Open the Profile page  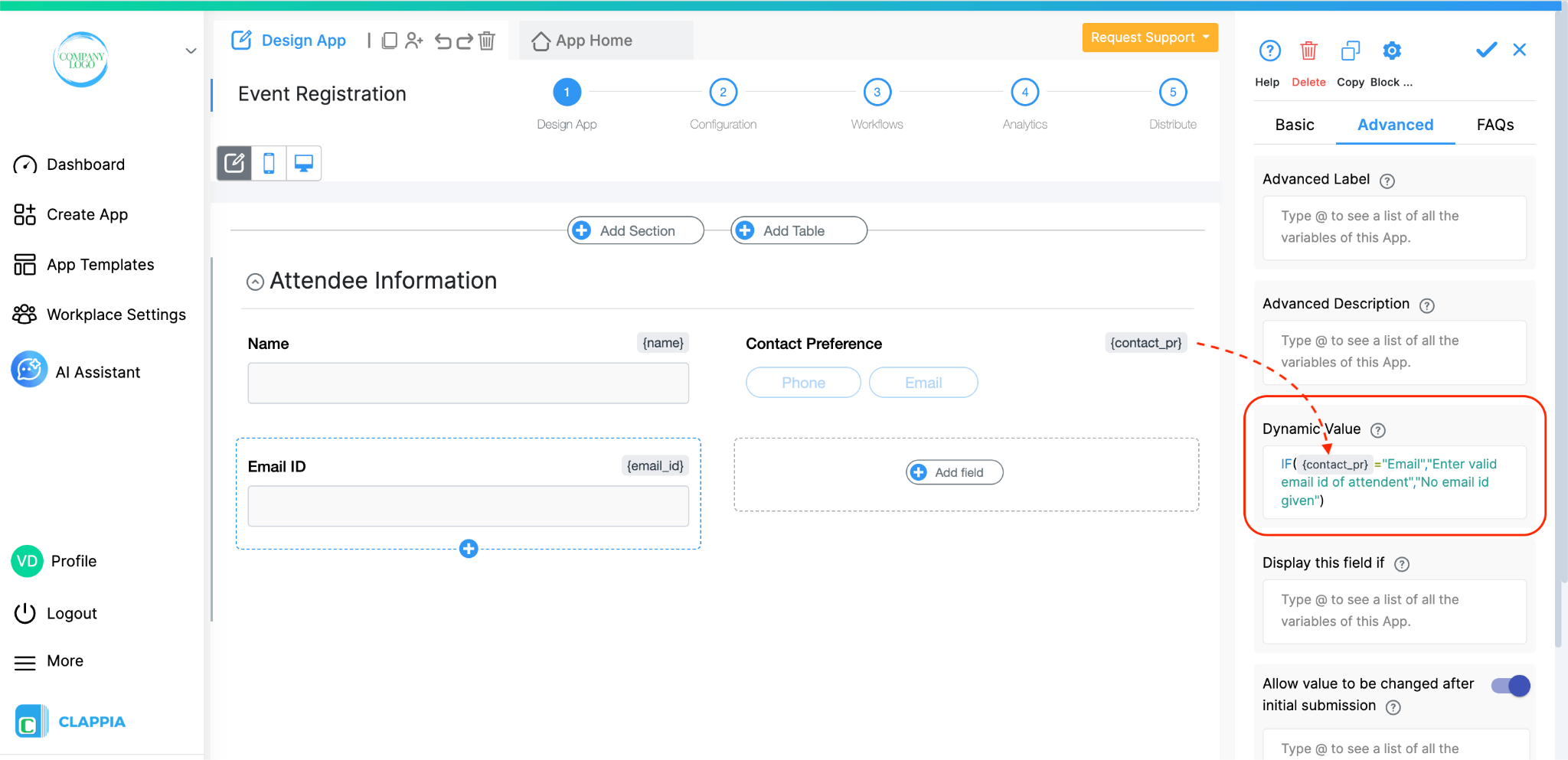click(54, 561)
